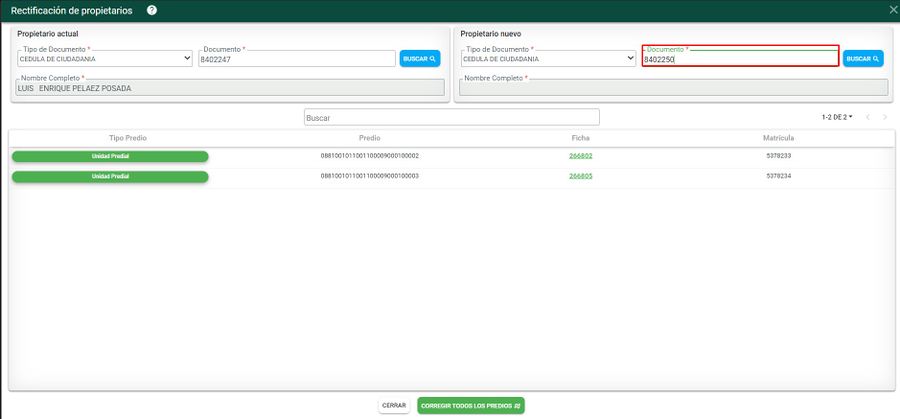Select the second Unidad Predial badge
900x419 pixels.
tap(110, 177)
